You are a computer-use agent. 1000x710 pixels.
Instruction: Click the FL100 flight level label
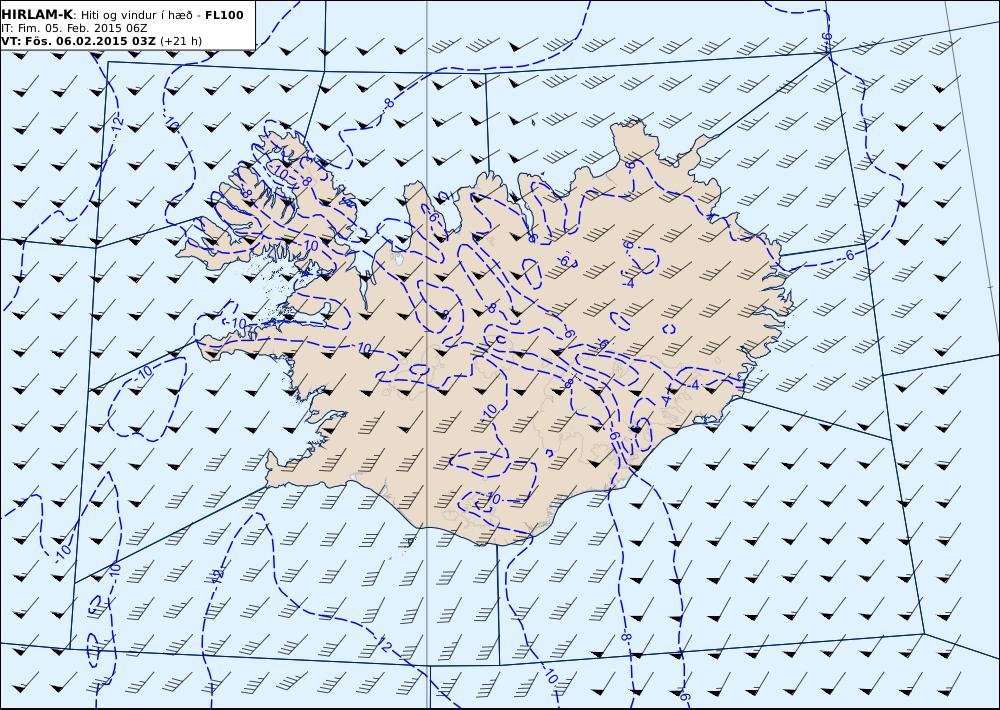(224, 15)
